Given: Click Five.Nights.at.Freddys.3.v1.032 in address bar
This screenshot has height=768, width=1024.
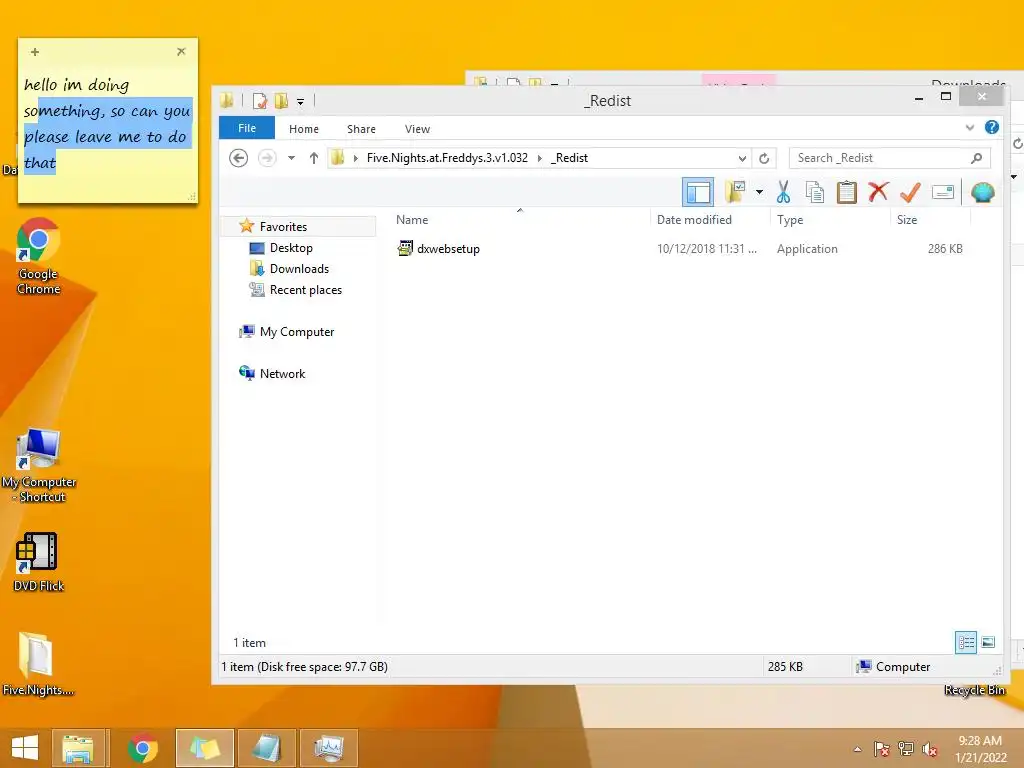Looking at the screenshot, I should pos(447,158).
